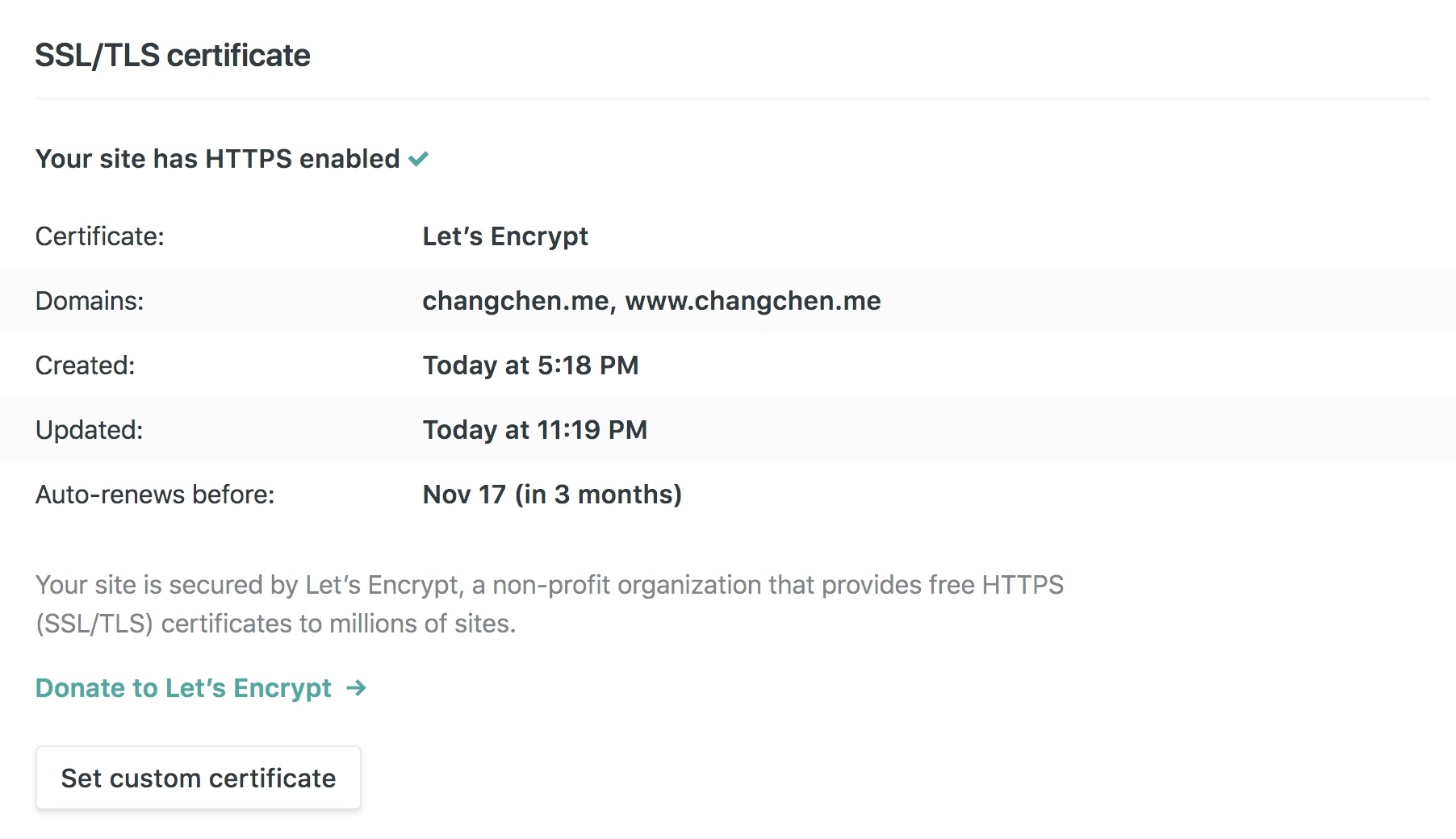Click the "Today at 5:18 PM" value
This screenshot has width=1456, height=839.
click(530, 365)
